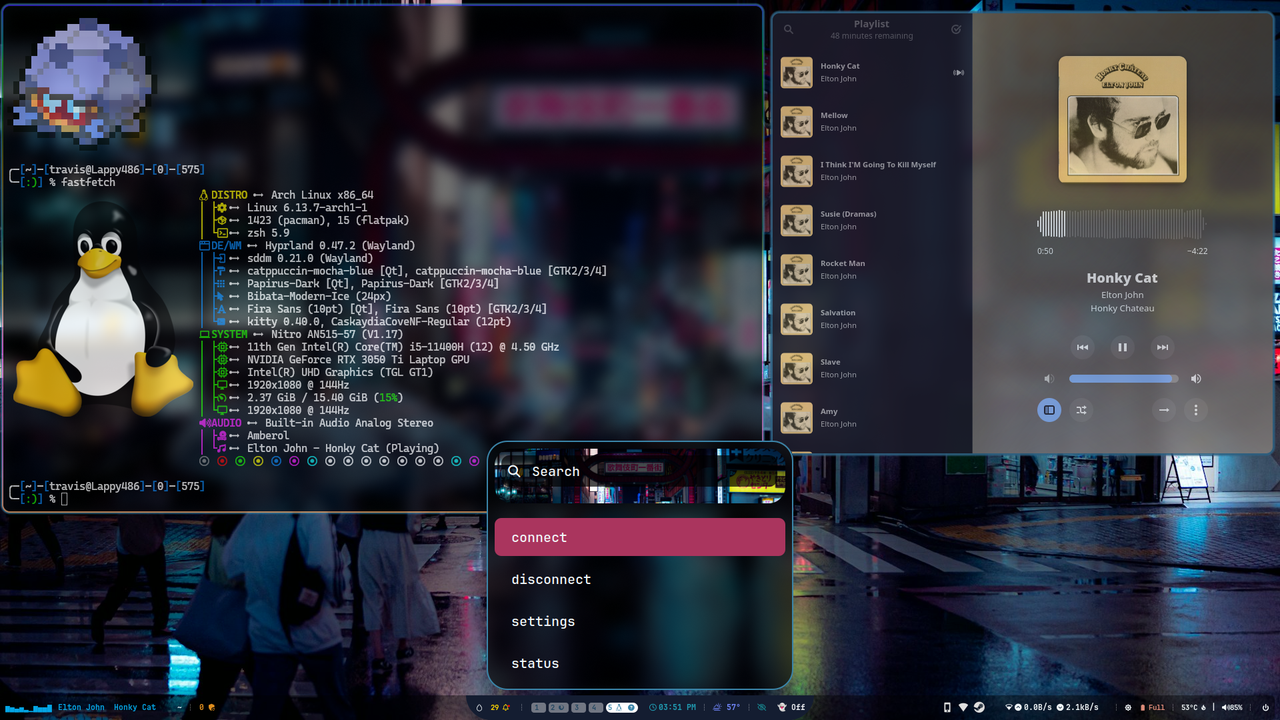1280x720 pixels.
Task: Choose connect in the launcher menu
Action: 640,537
